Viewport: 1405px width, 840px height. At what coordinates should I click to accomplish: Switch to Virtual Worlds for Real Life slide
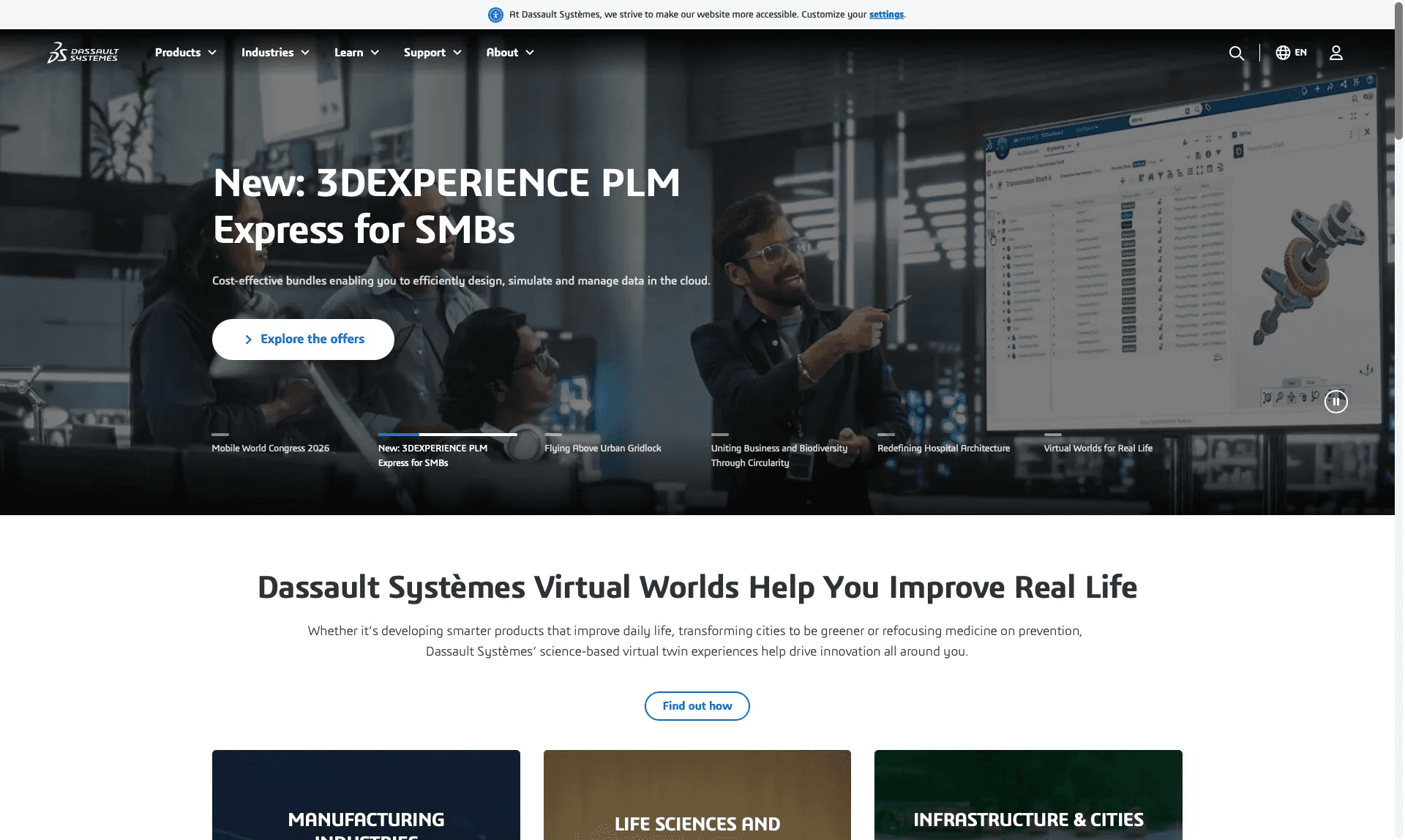(x=1098, y=448)
